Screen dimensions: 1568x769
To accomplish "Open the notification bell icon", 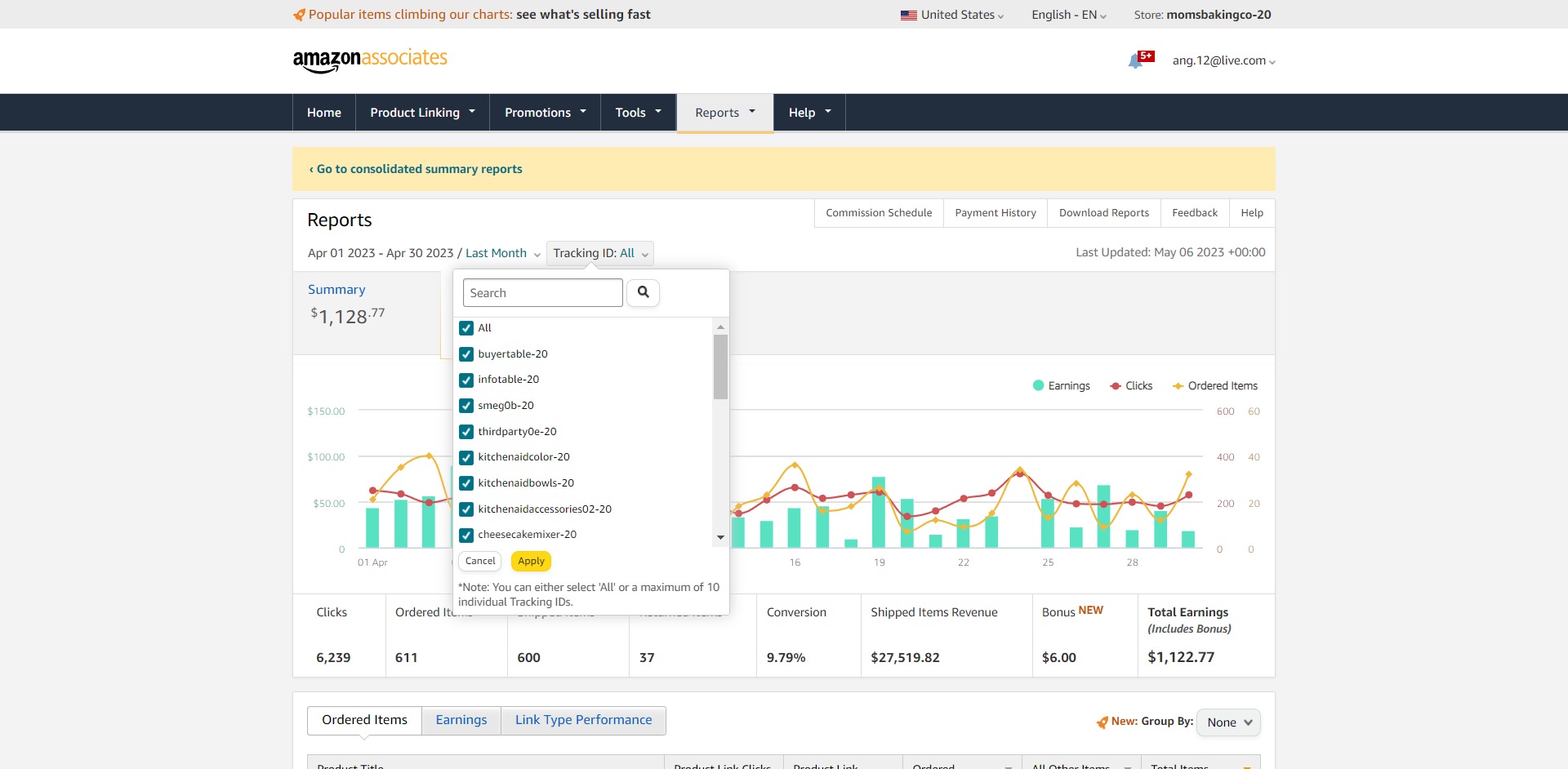I will pos(1136,61).
